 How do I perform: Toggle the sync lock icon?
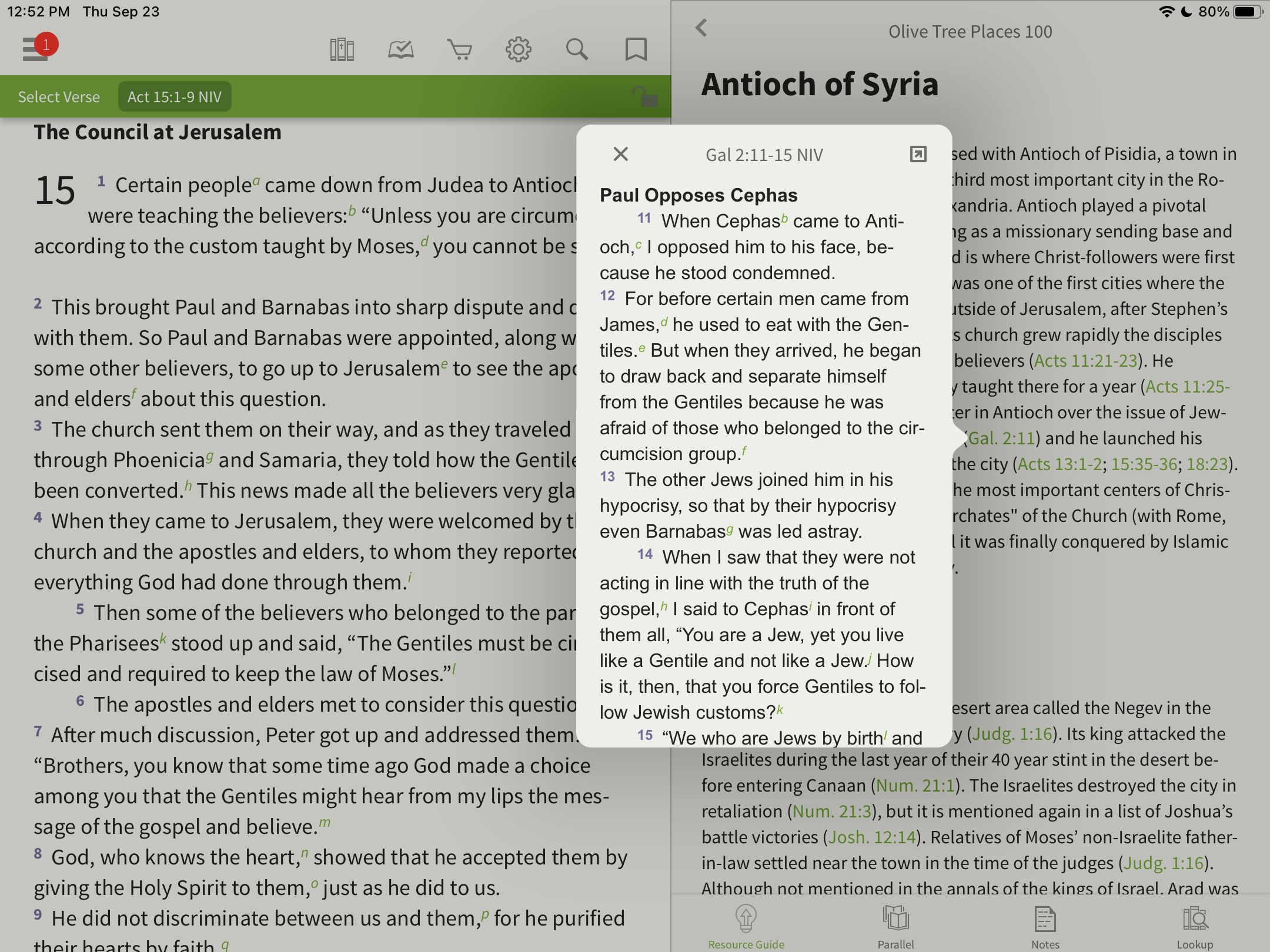[x=645, y=96]
